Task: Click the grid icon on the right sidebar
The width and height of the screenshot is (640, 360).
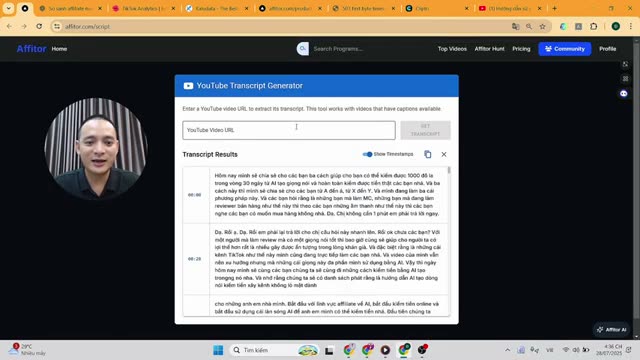Action: coord(625,78)
